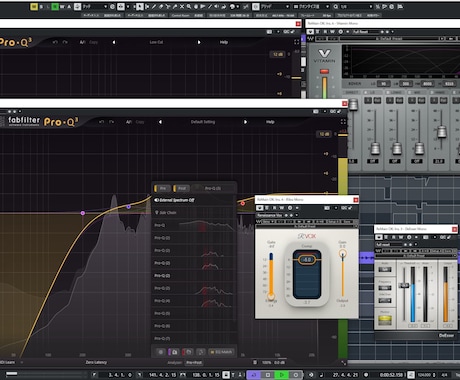Toggle the Pre analyzer button
The image size is (460, 380).
pyautogui.click(x=162, y=189)
